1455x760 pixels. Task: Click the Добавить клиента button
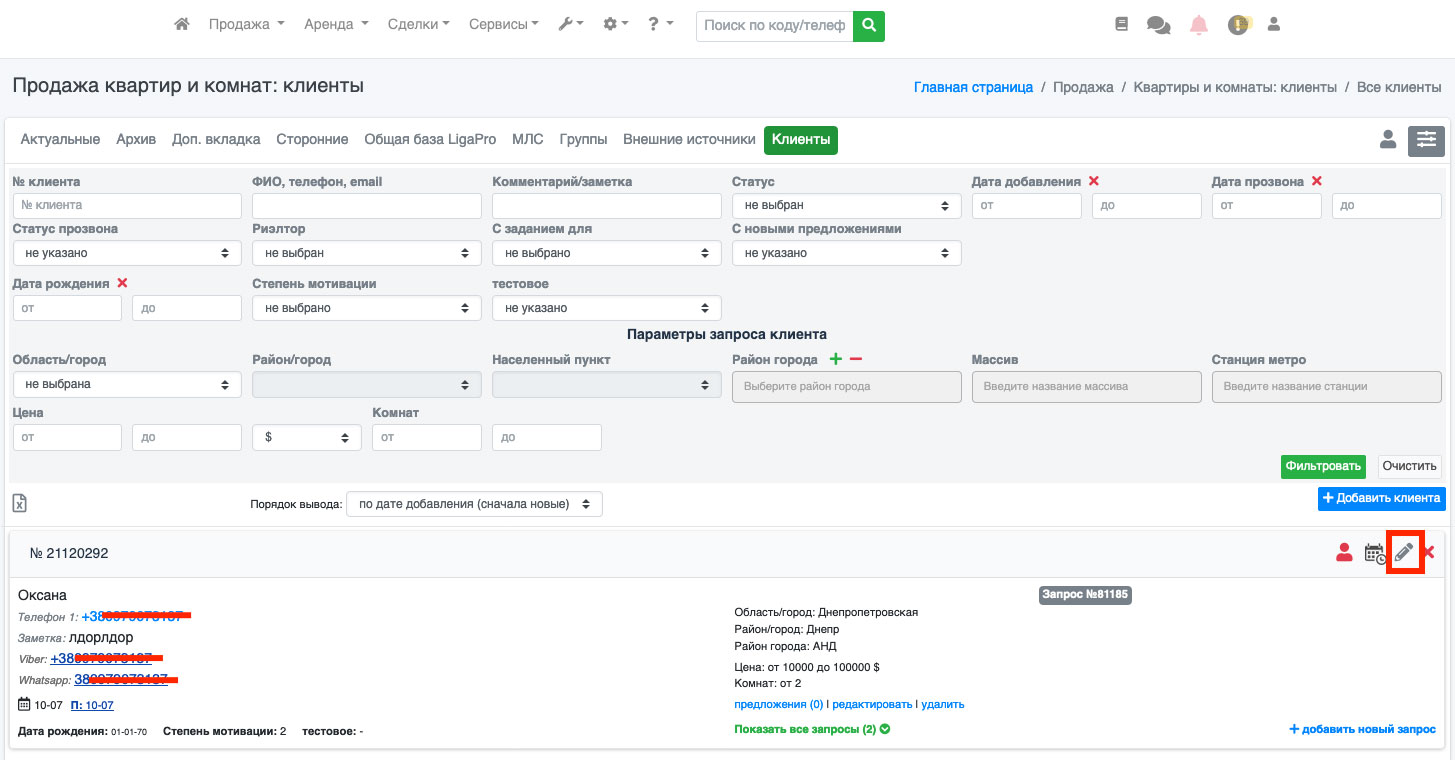(1380, 498)
